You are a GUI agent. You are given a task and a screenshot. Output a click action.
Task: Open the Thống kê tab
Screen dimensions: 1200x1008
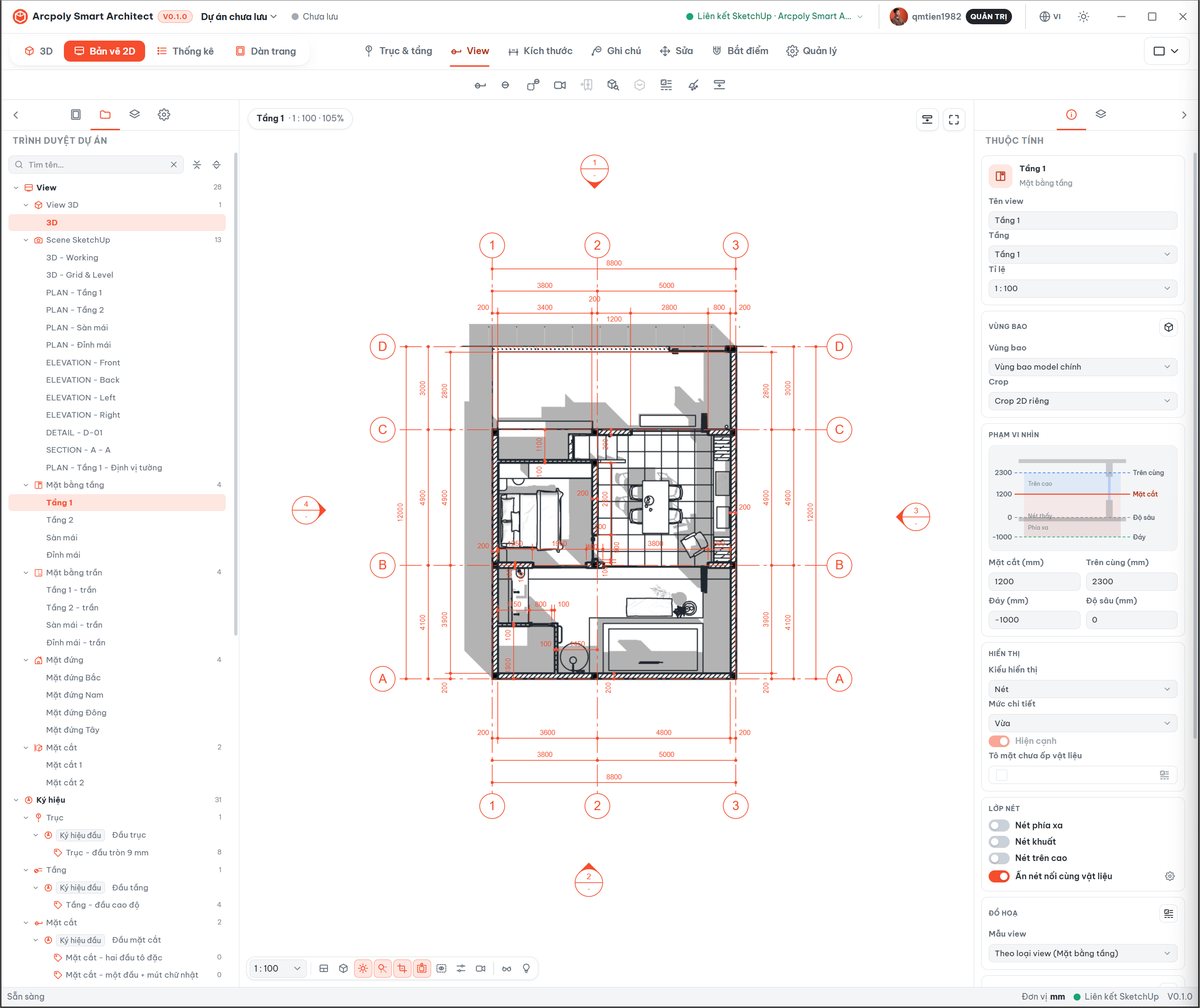point(186,51)
